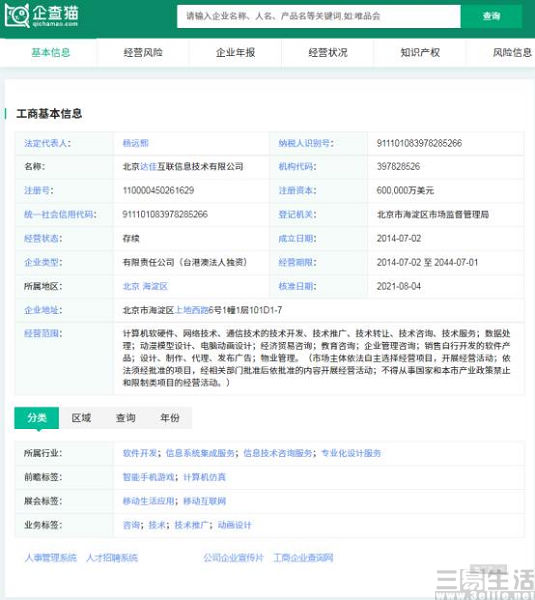The height and width of the screenshot is (600, 535).
Task: Click the green 查询 search button
Action: (491, 16)
